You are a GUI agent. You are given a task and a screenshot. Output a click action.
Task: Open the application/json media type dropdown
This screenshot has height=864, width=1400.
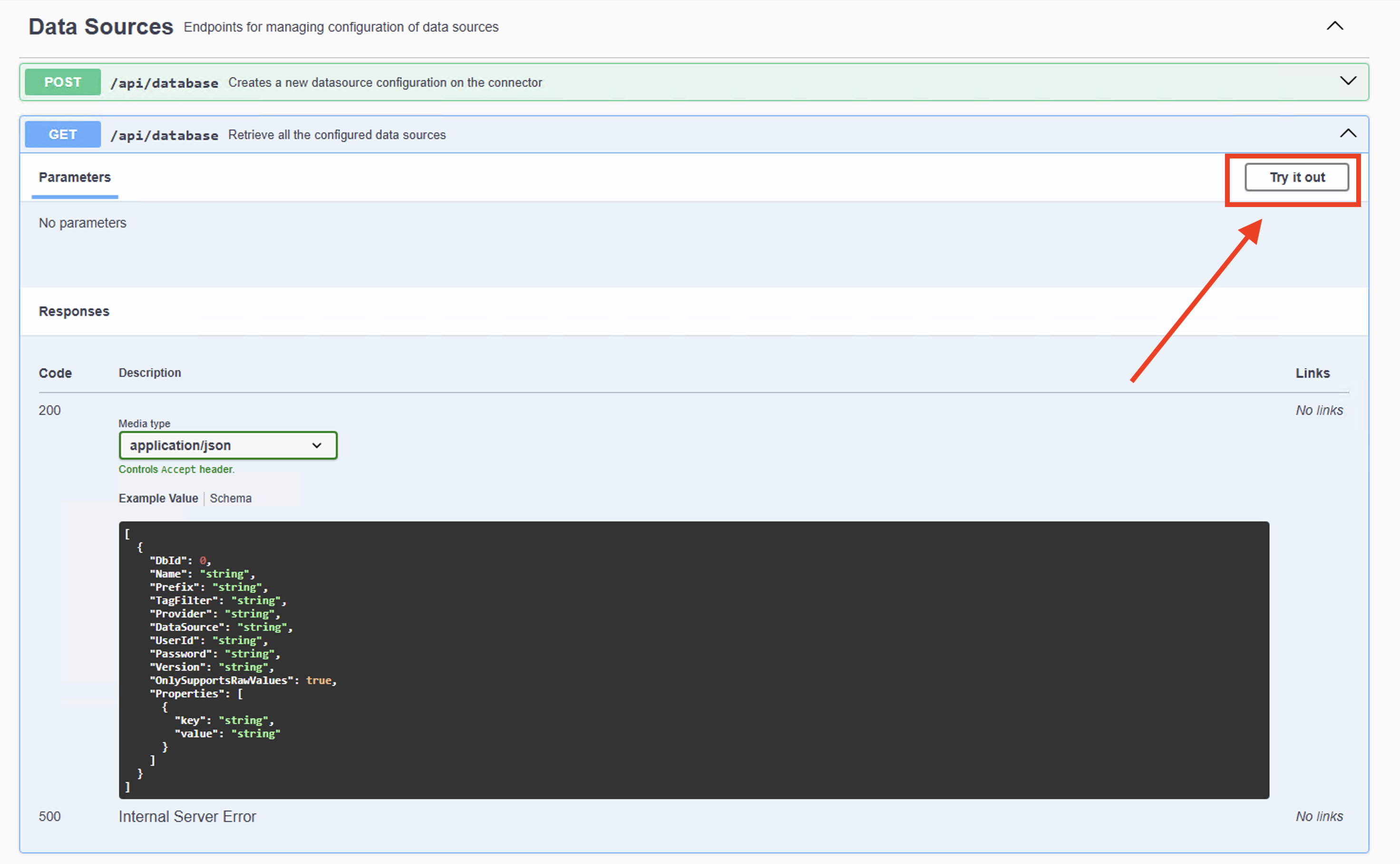[228, 445]
